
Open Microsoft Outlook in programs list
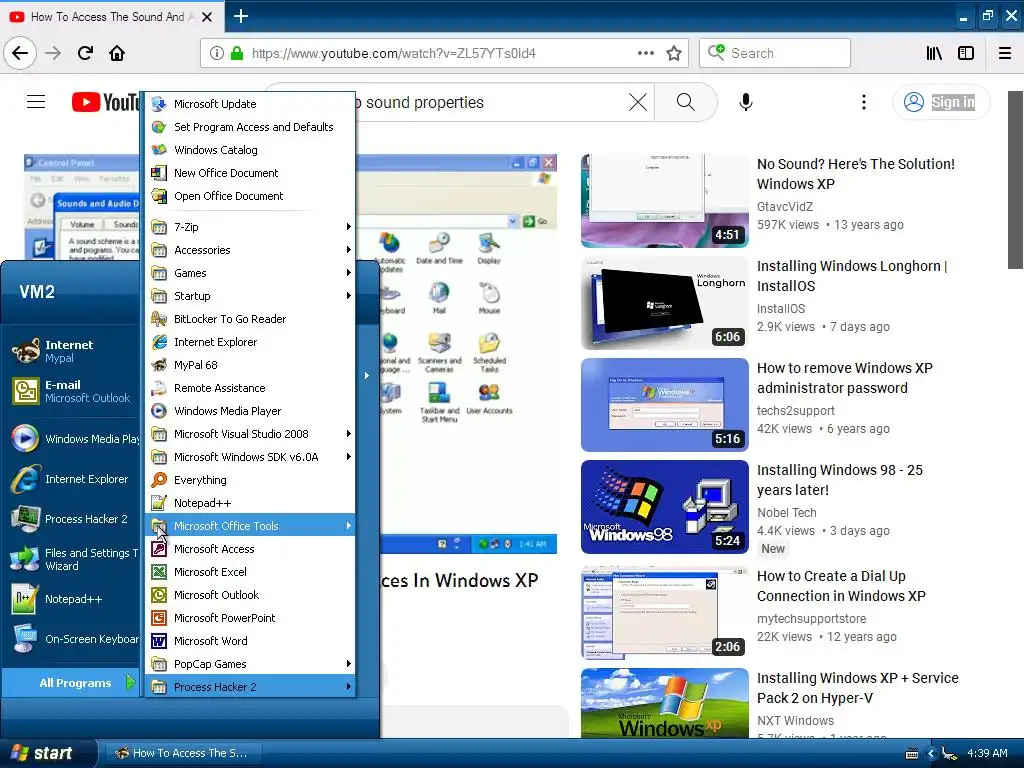click(x=250, y=594)
